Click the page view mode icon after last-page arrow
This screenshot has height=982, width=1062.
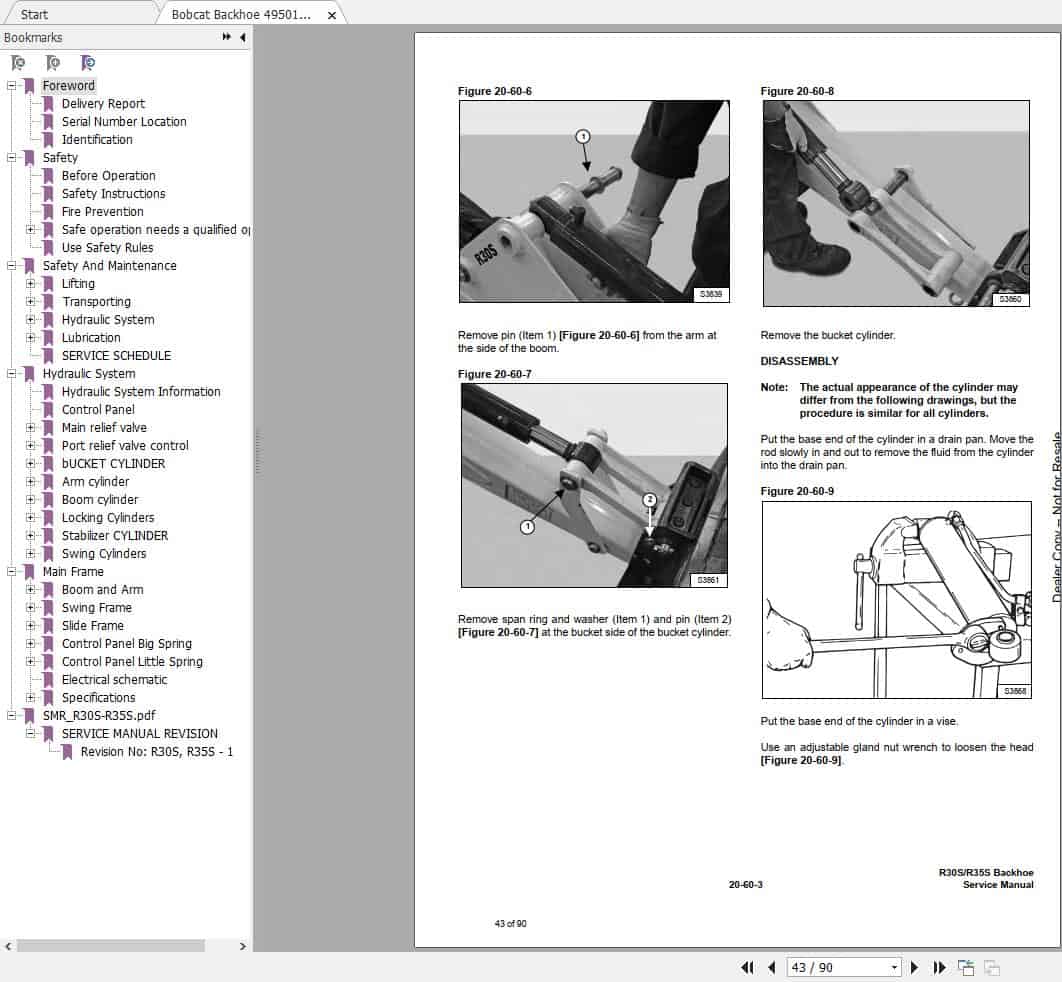(966, 967)
